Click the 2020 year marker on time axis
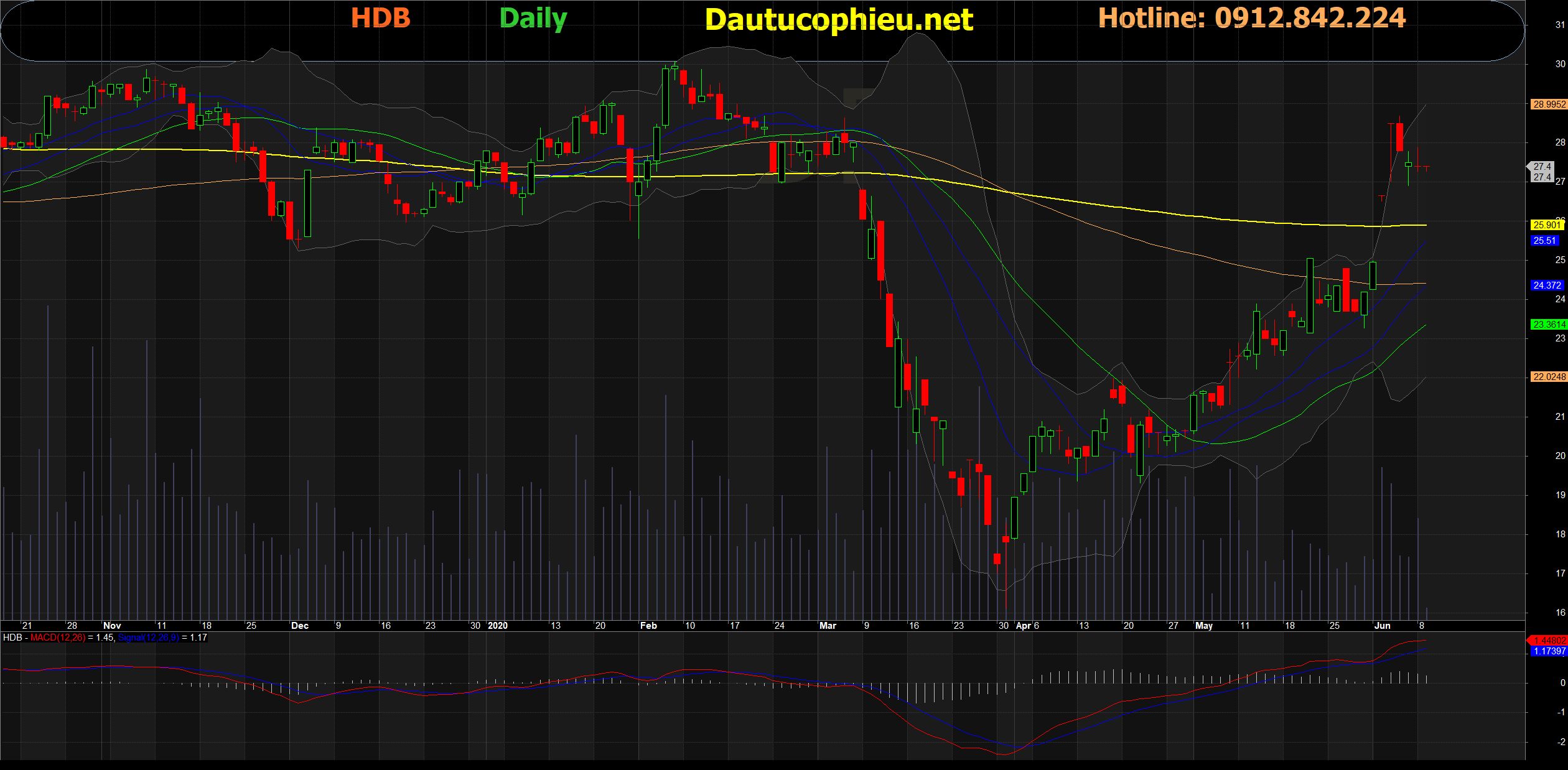This screenshot has width=1568, height=770. (498, 626)
